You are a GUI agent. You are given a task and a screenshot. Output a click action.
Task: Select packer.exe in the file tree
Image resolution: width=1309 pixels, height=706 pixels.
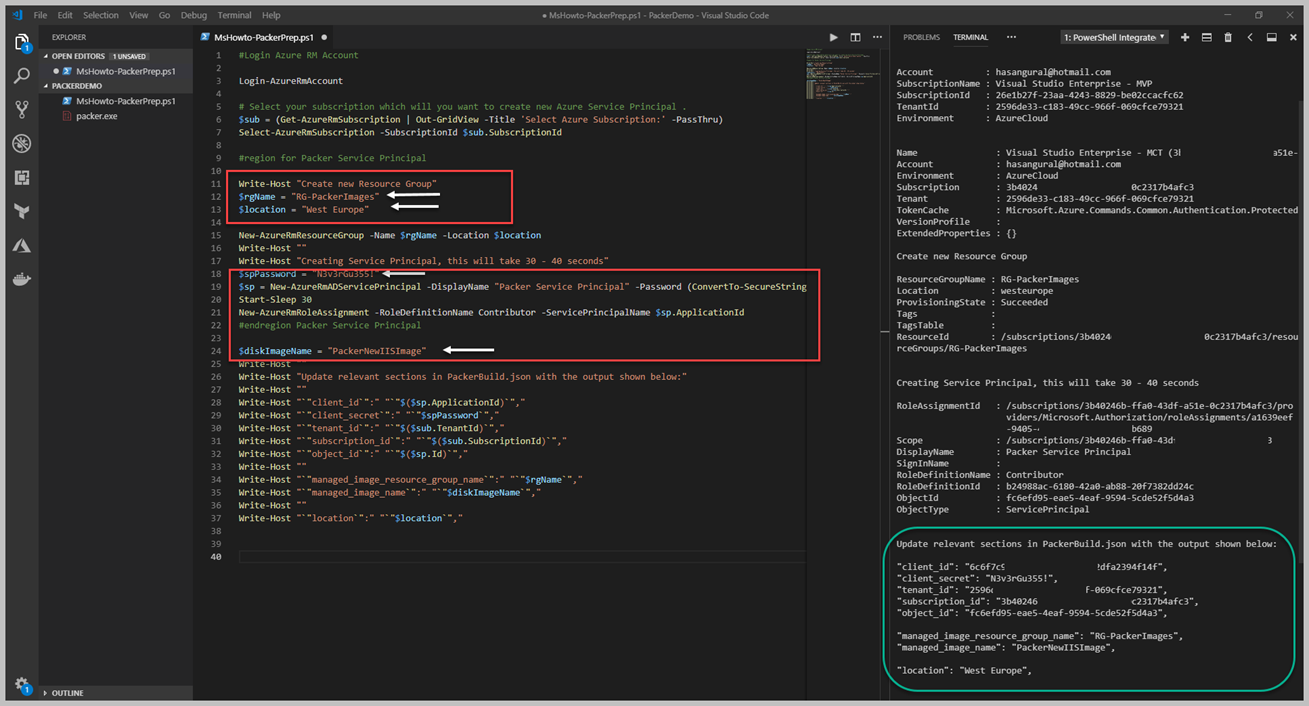pos(97,116)
